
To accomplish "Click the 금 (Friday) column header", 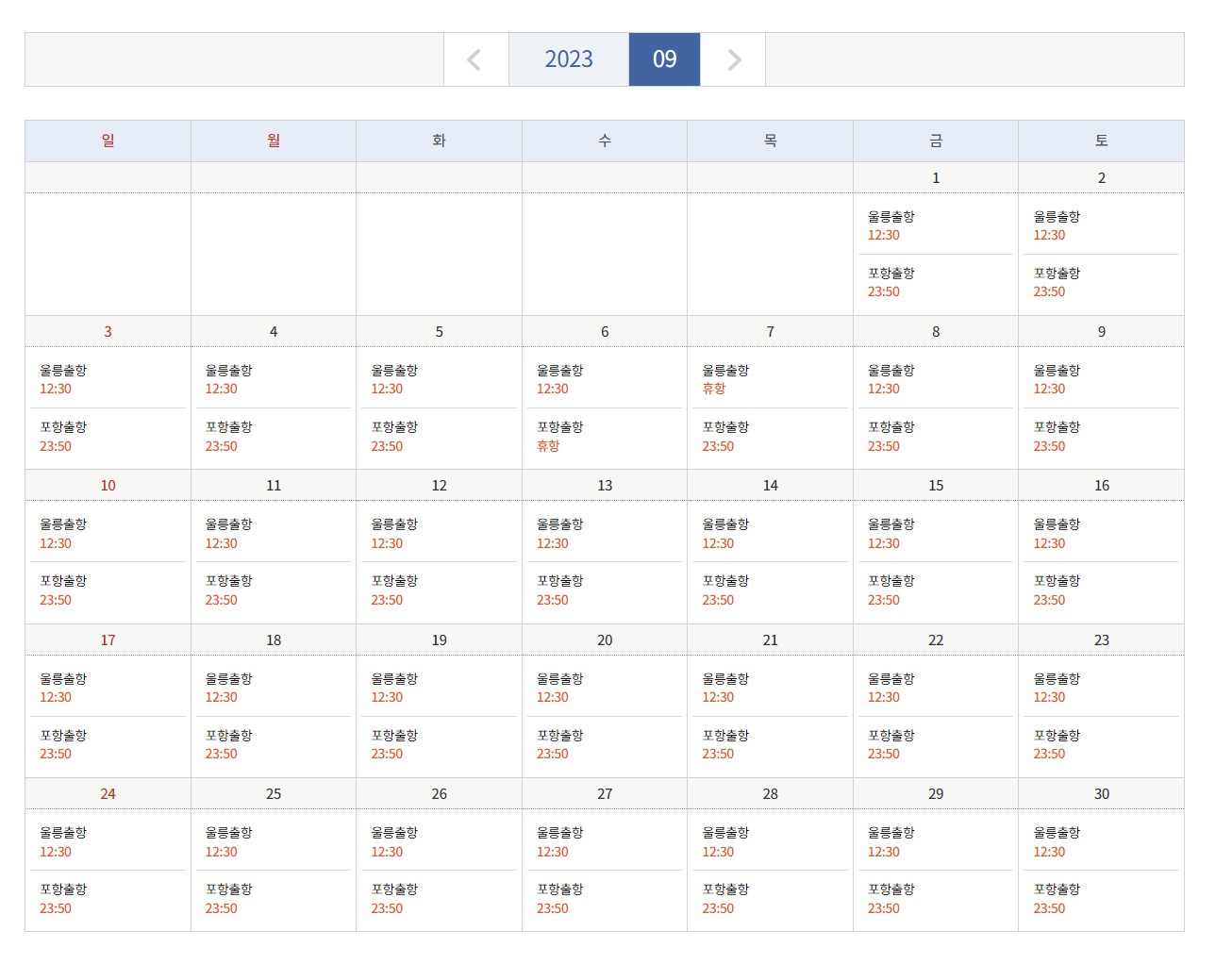I will (x=936, y=141).
